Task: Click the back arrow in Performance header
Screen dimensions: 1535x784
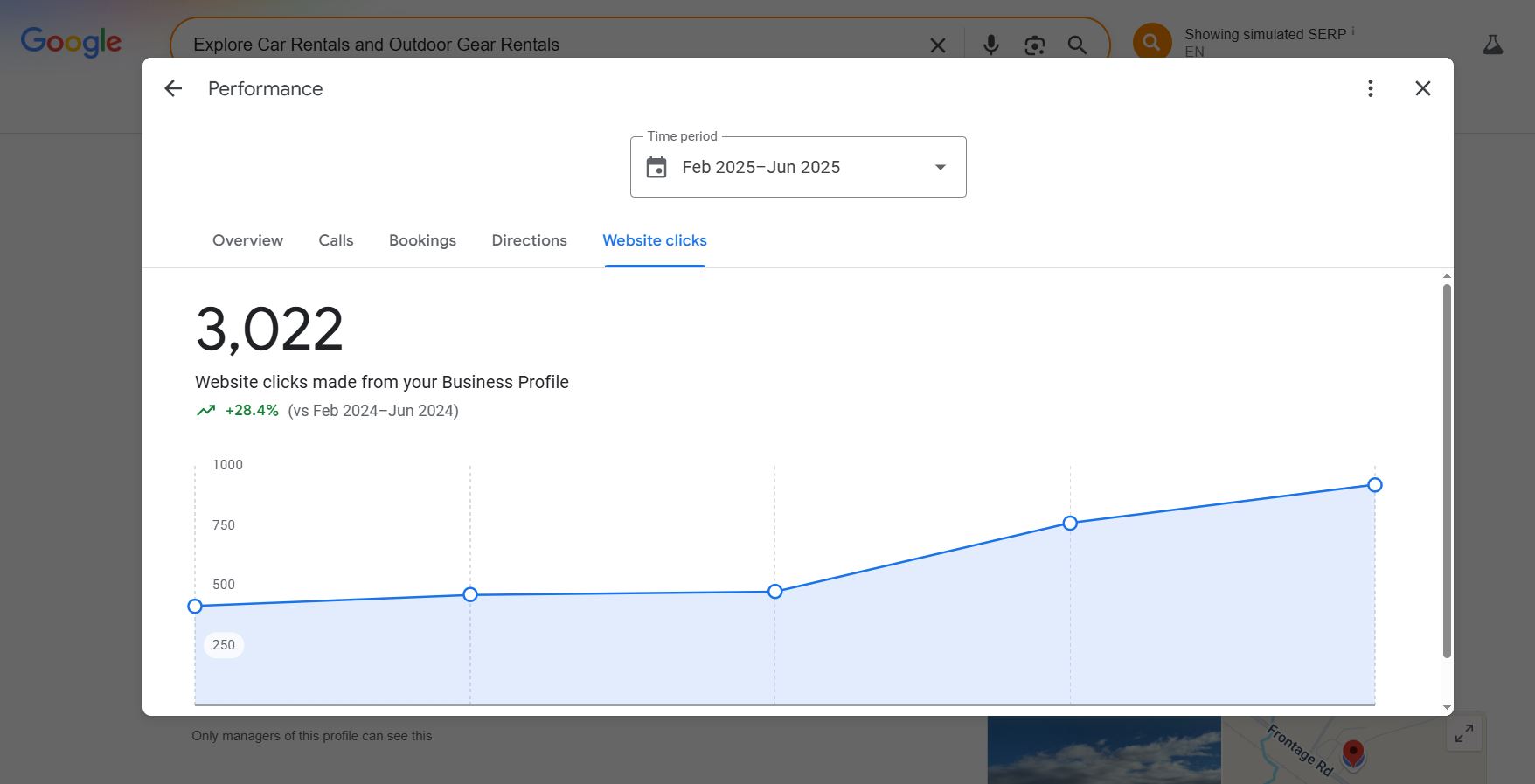Action: click(173, 88)
